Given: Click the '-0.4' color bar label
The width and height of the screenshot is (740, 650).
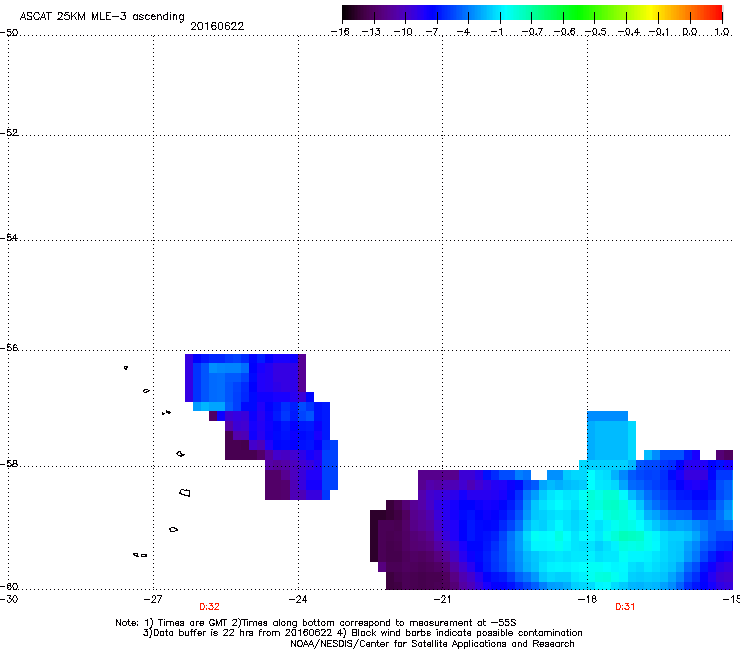Looking at the screenshot, I should coord(629,32).
